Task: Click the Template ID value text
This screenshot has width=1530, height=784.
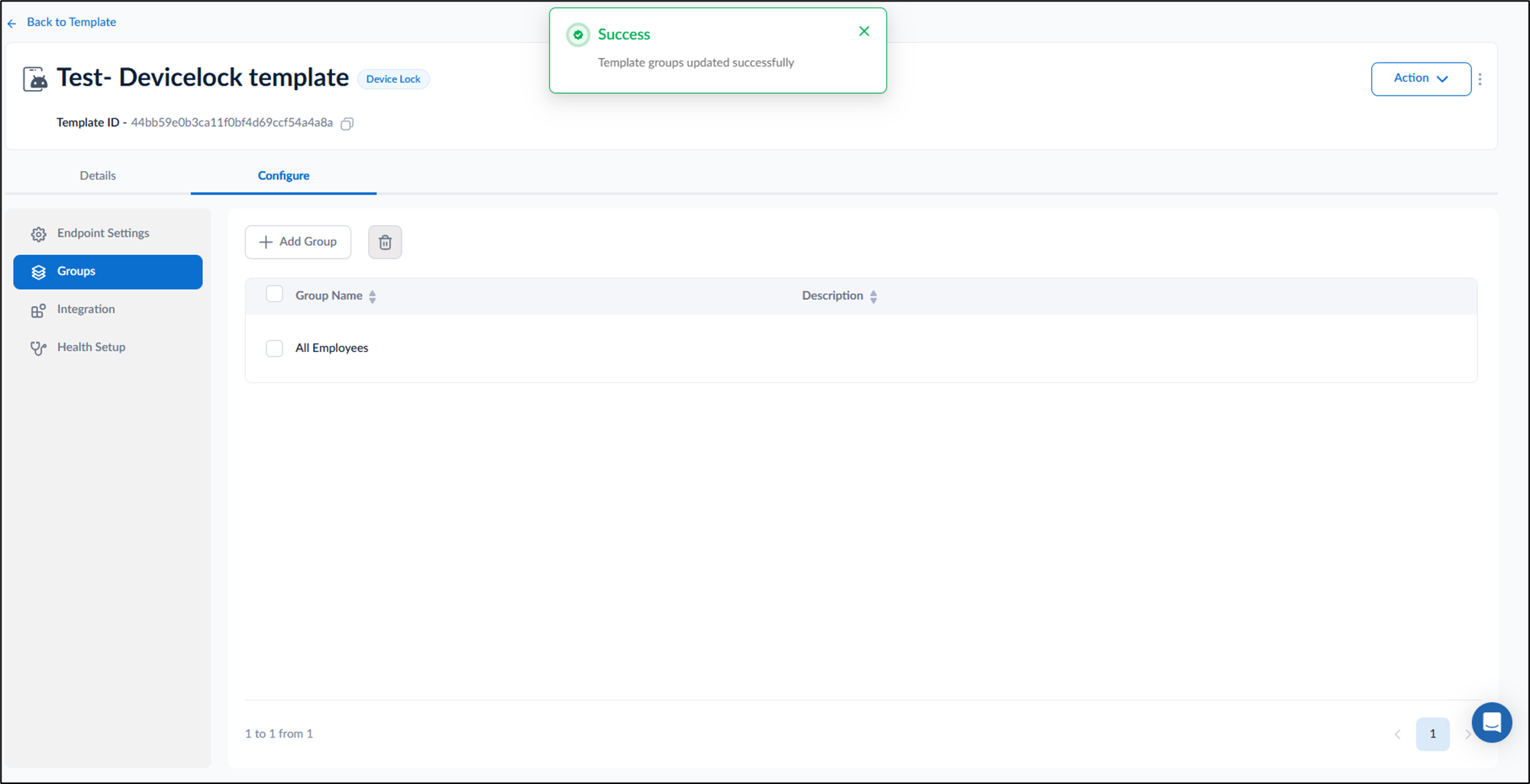Action: [232, 123]
